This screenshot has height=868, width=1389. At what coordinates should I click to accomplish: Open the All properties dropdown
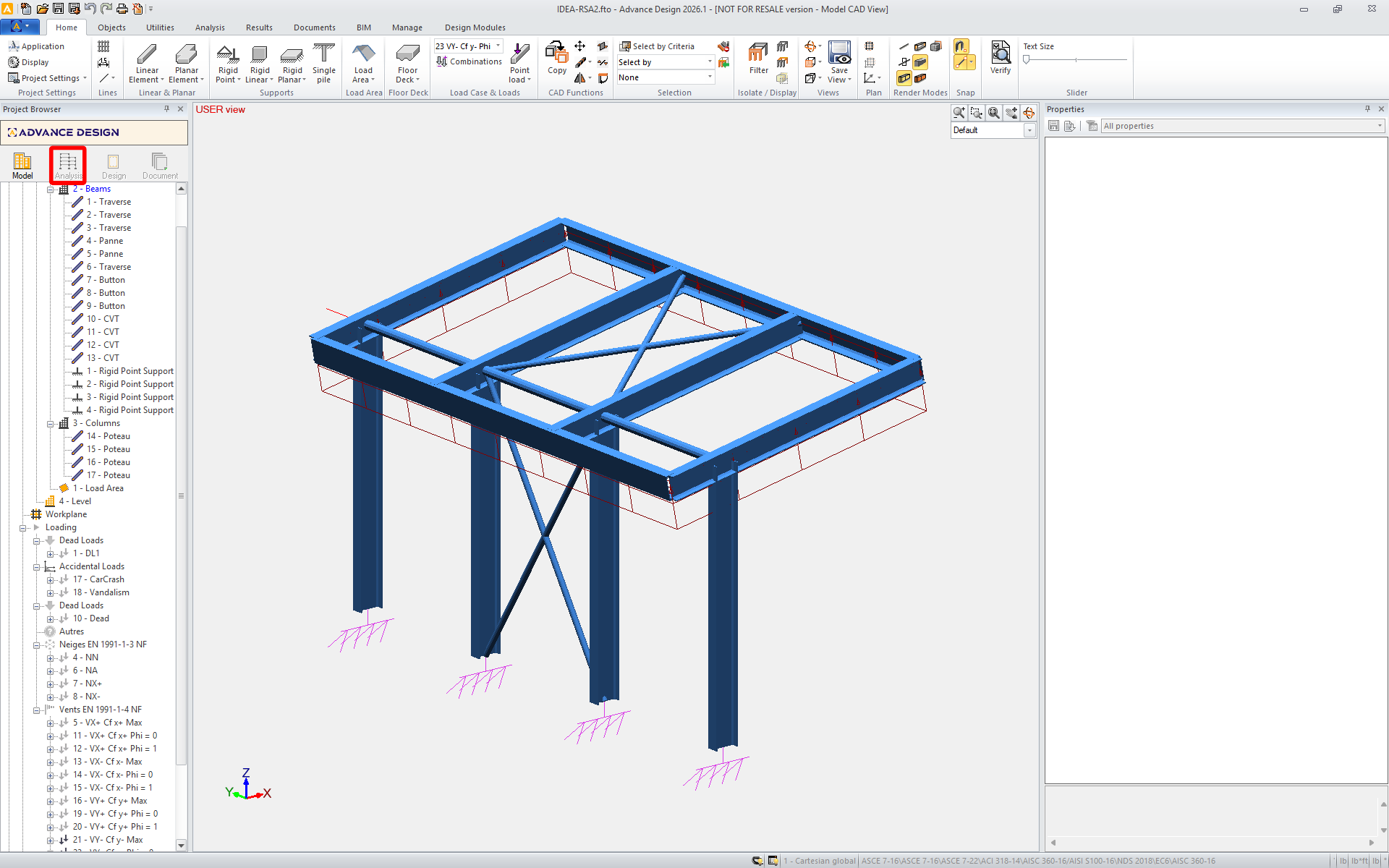(1380, 126)
